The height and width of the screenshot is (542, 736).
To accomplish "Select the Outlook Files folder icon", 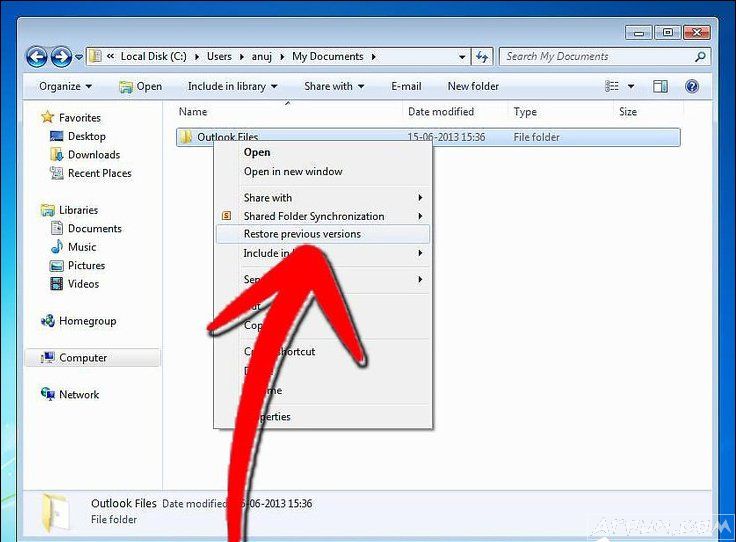I will click(x=186, y=137).
